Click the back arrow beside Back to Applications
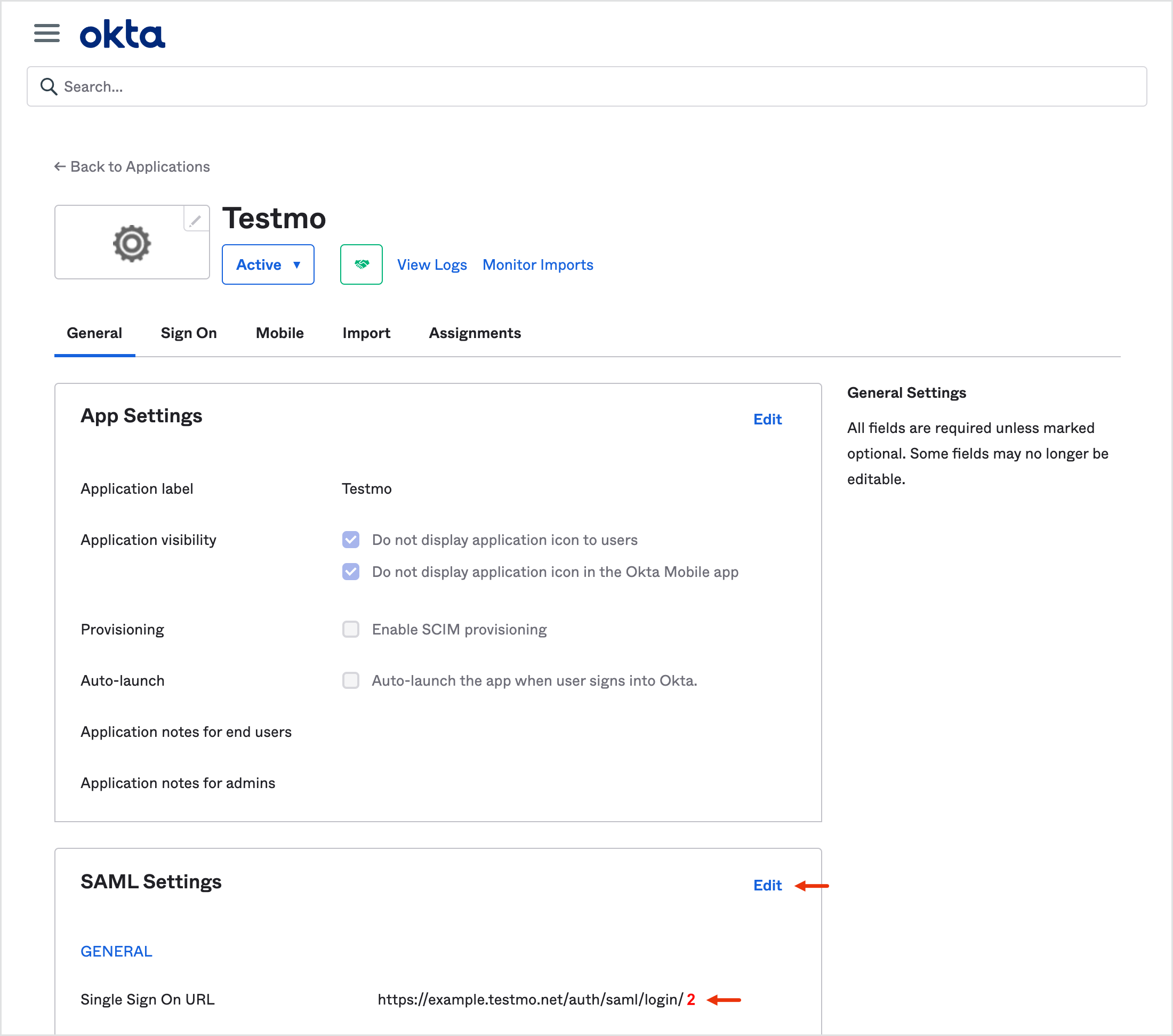 click(60, 166)
